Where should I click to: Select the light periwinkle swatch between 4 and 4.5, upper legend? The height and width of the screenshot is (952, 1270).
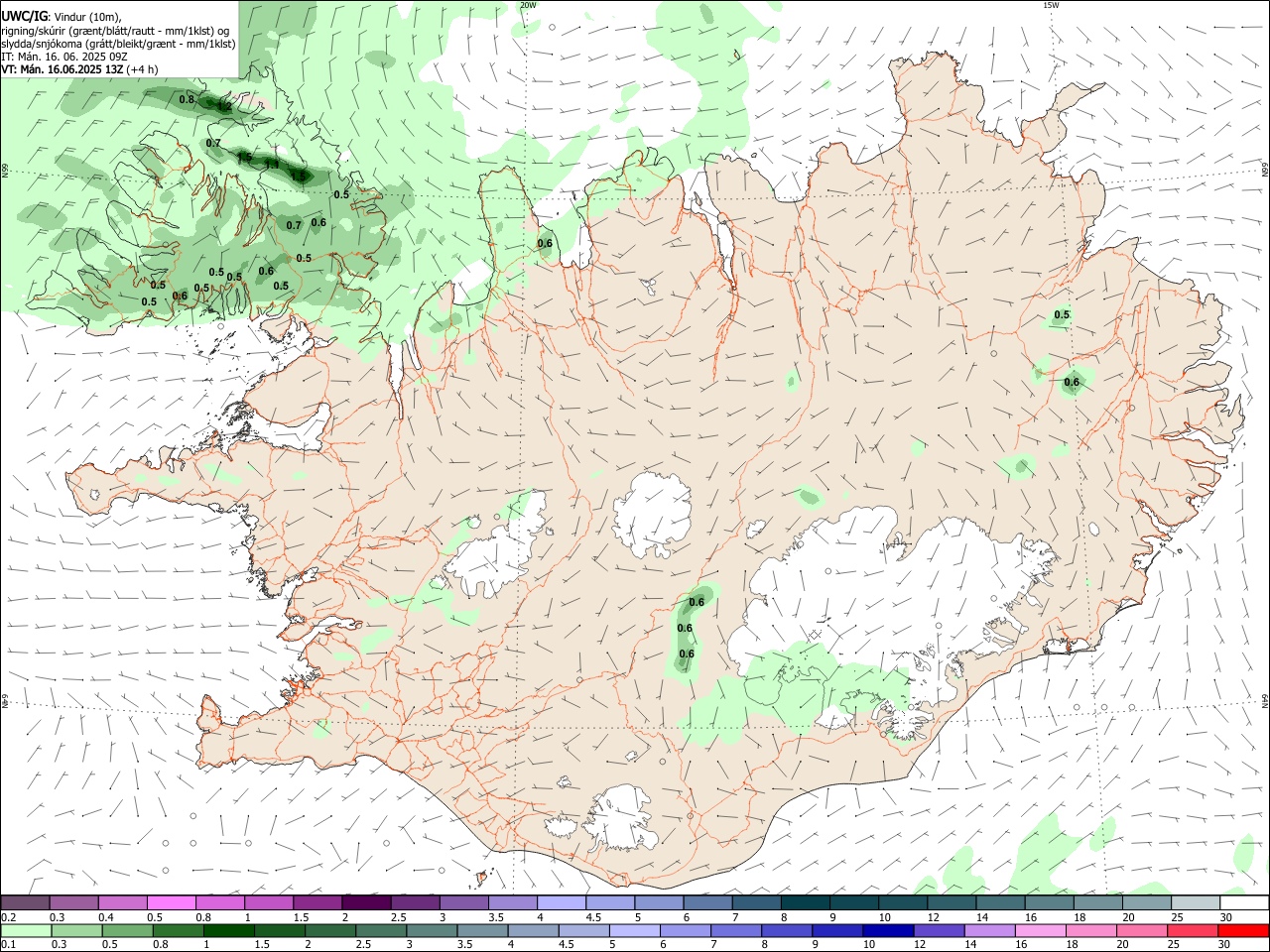point(562,903)
